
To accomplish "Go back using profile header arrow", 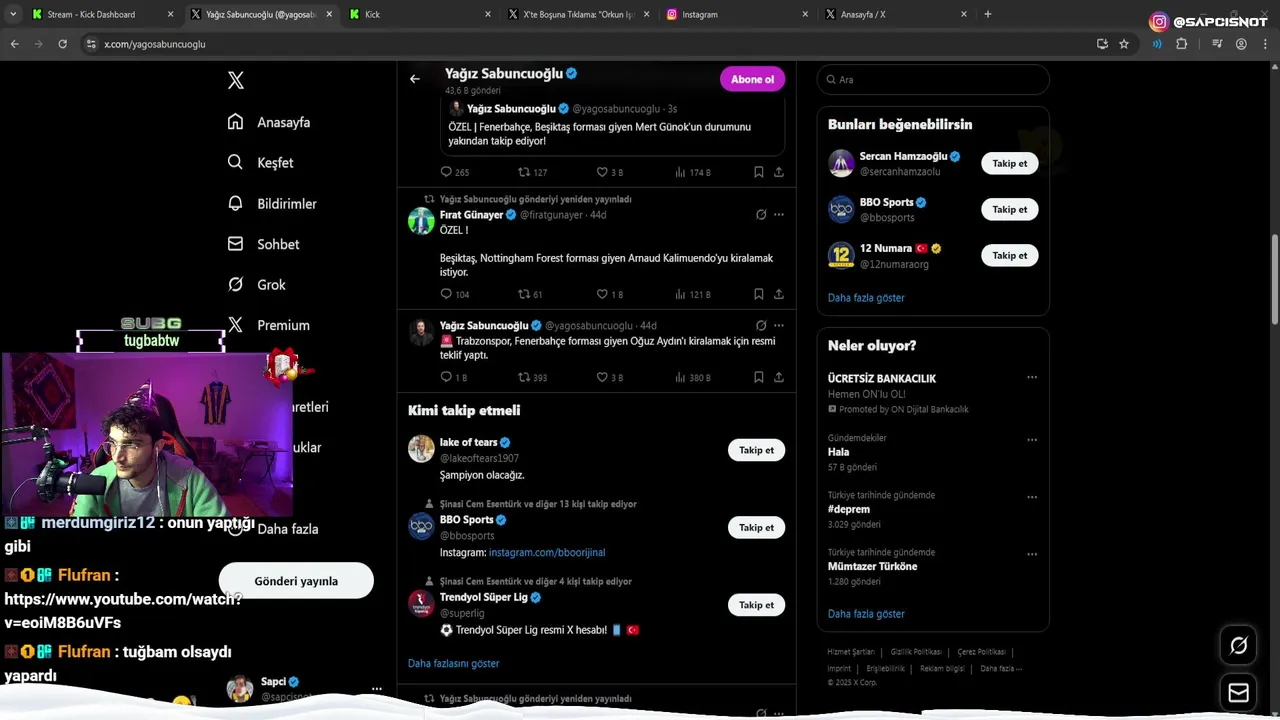I will (x=415, y=79).
